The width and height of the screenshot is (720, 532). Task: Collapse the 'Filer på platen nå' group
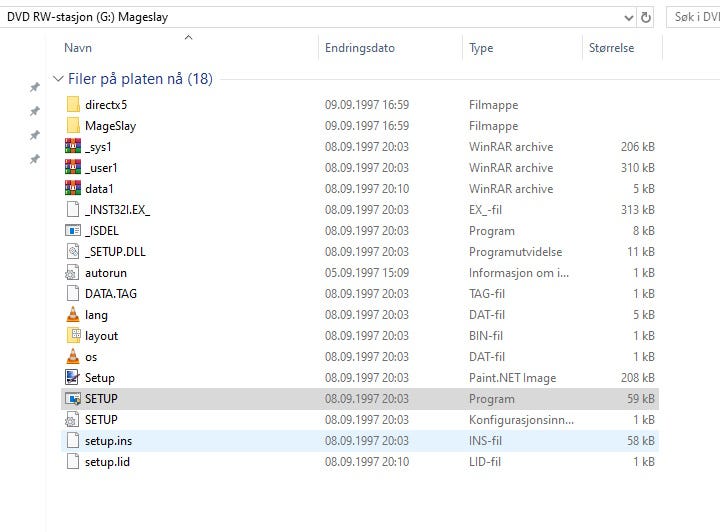(58, 79)
